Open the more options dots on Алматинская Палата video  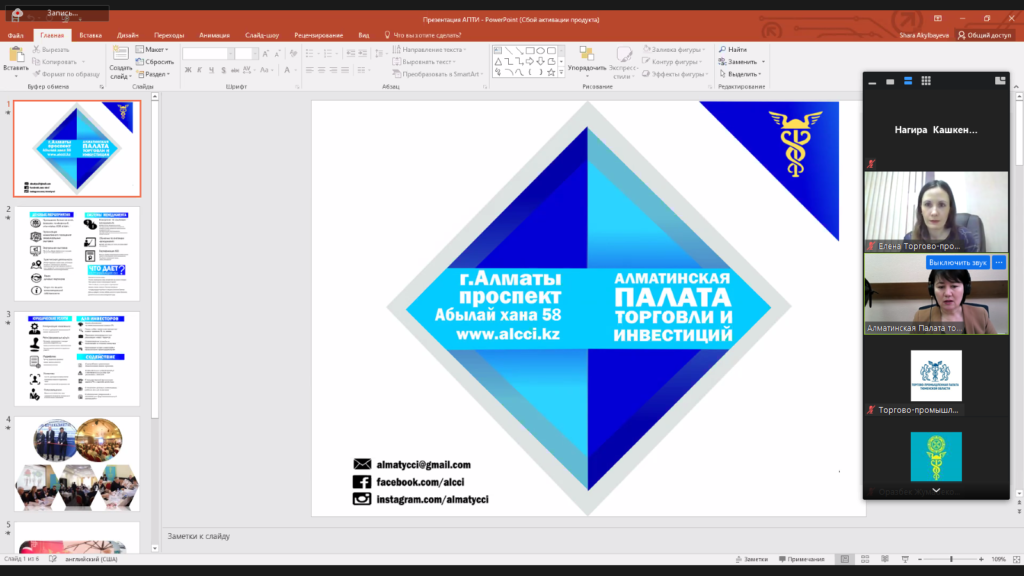click(999, 263)
